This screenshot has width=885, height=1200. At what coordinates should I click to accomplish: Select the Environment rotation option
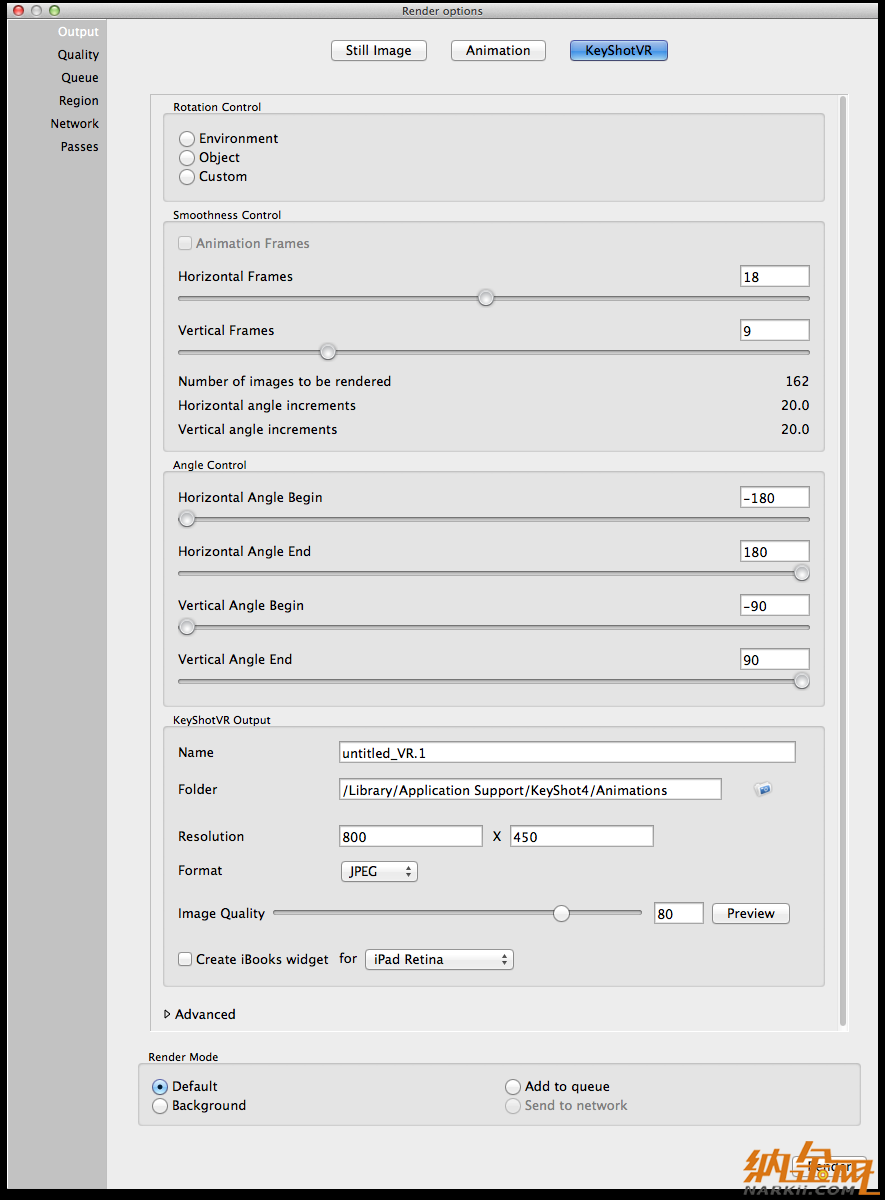coord(187,139)
